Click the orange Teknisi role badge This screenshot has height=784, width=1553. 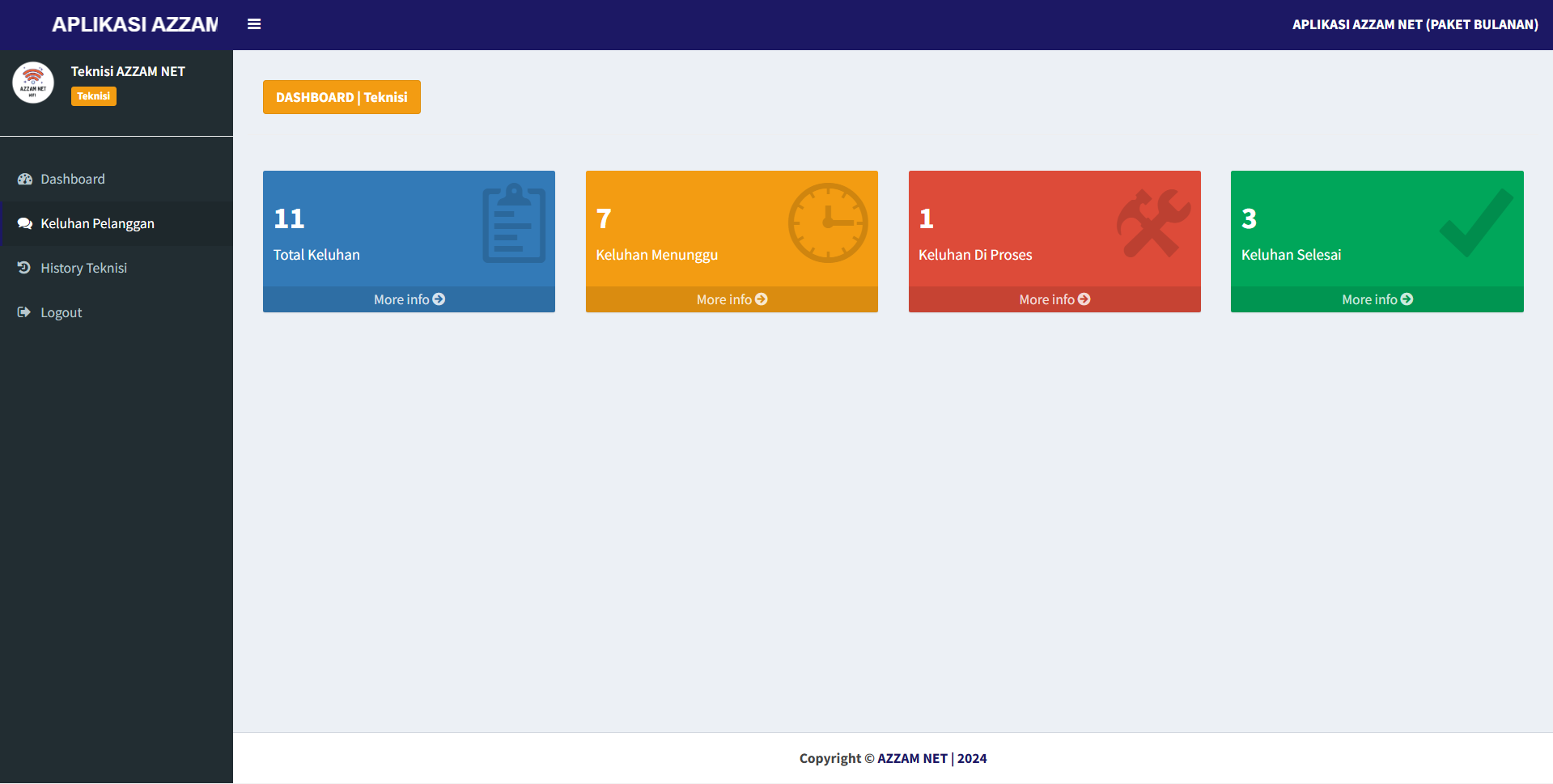[x=94, y=96]
